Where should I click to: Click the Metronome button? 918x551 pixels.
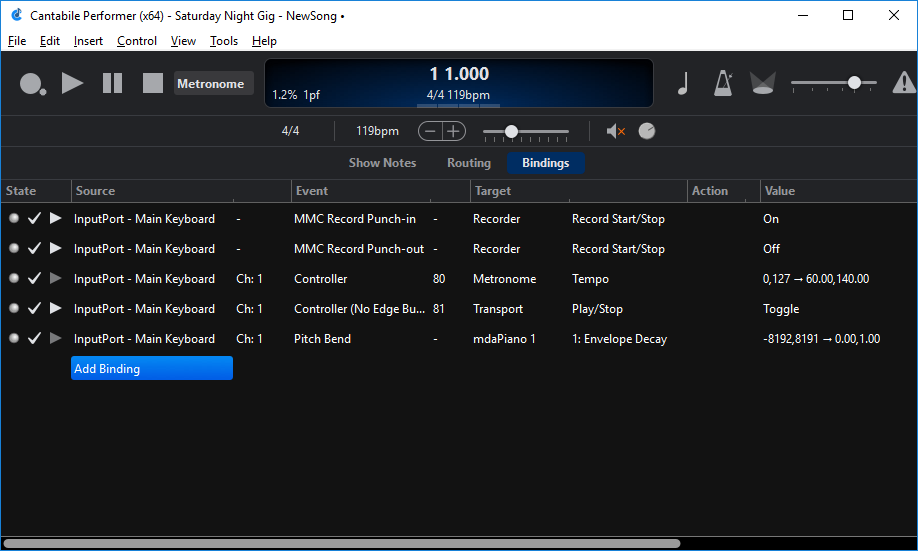214,83
